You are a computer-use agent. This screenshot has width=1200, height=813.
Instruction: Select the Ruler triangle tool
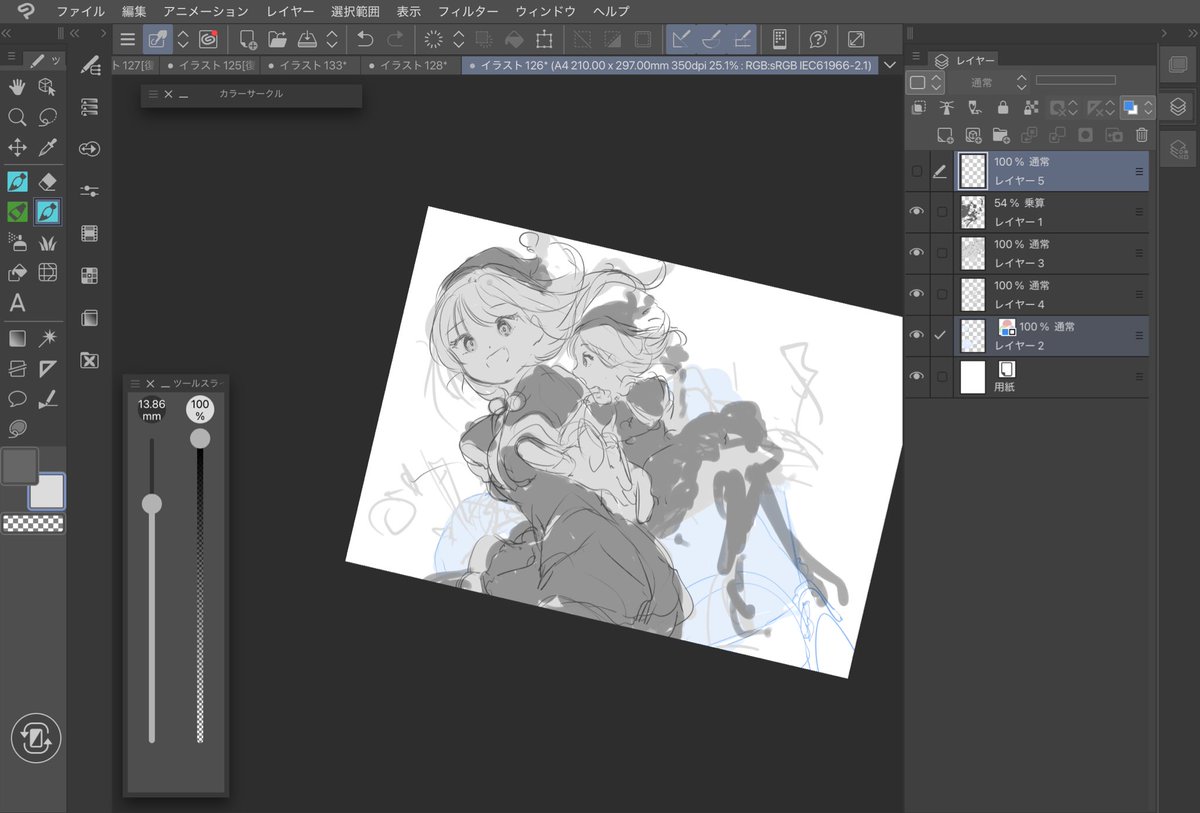pyautogui.click(x=47, y=368)
